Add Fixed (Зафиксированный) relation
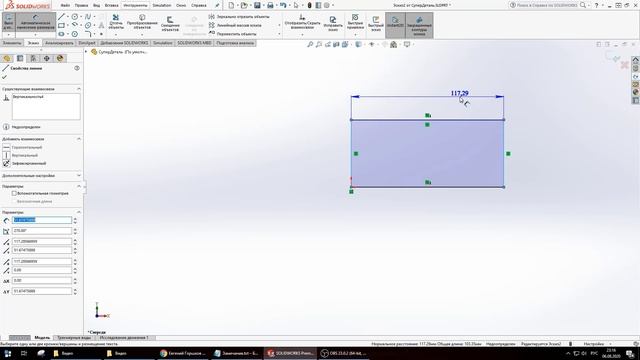The height and width of the screenshot is (360, 640). [x=24, y=163]
